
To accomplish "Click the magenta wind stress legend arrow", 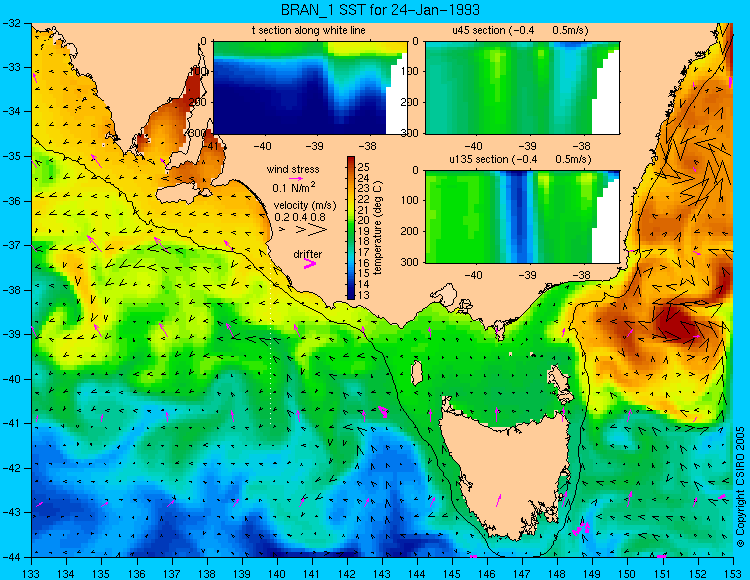I will point(296,178).
